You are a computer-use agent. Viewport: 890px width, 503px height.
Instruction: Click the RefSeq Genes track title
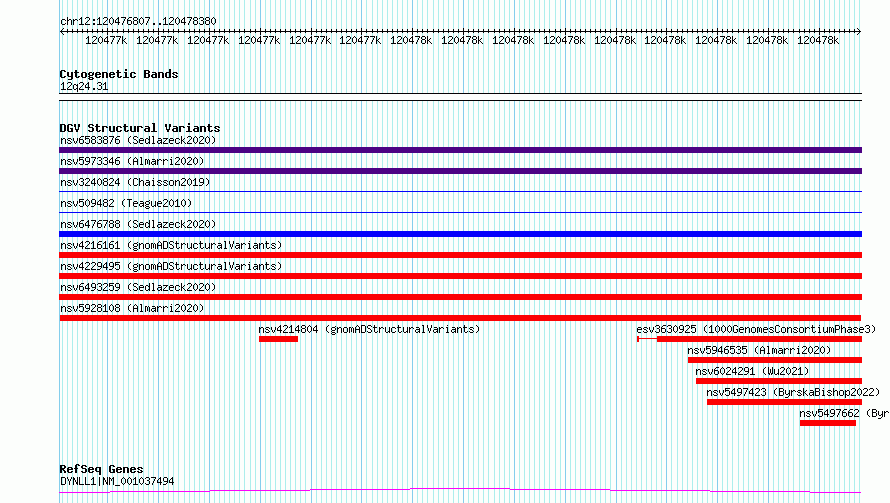(102, 469)
